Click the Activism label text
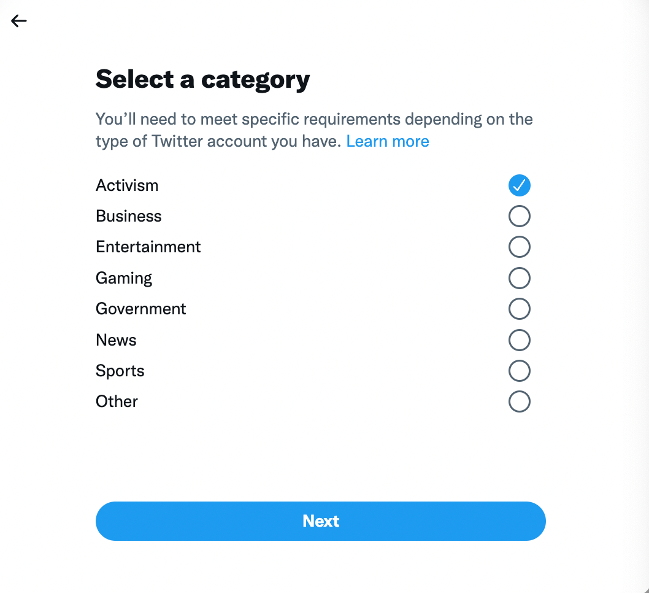The width and height of the screenshot is (650, 594). pos(127,185)
